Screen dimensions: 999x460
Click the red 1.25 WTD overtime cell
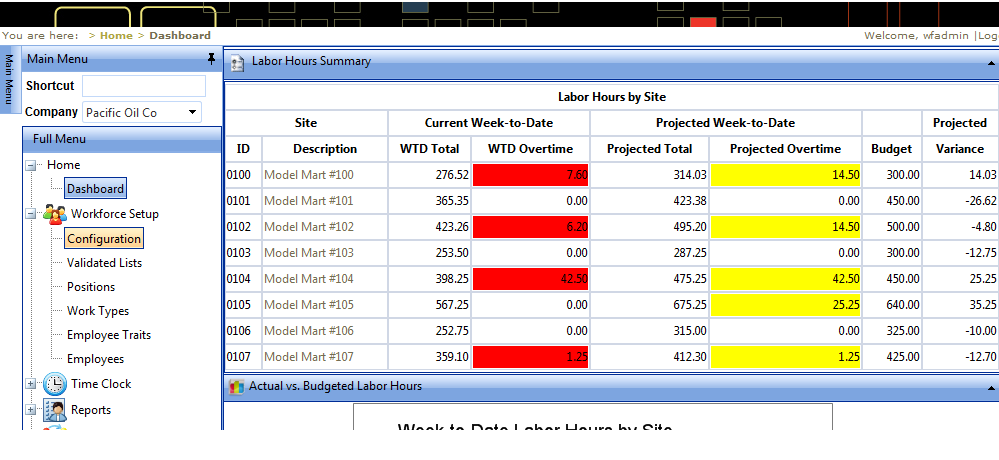(530, 357)
